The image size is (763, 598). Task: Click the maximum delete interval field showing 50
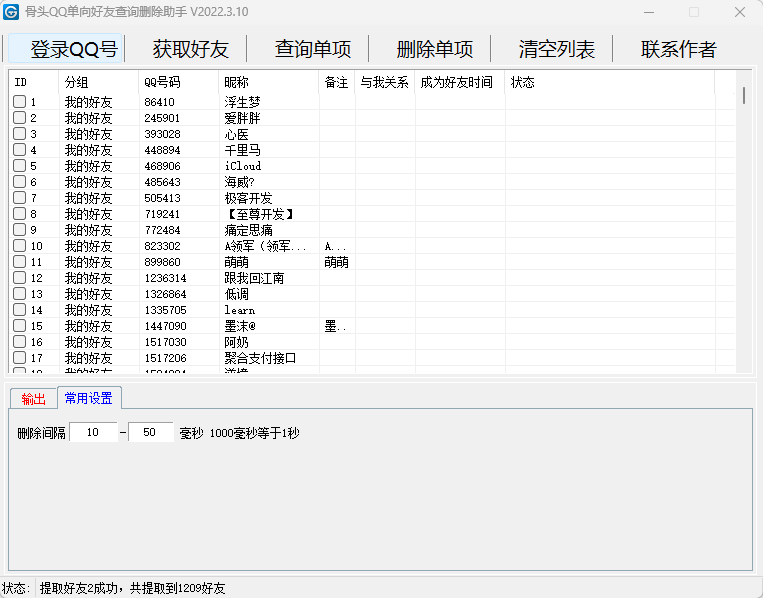point(150,432)
